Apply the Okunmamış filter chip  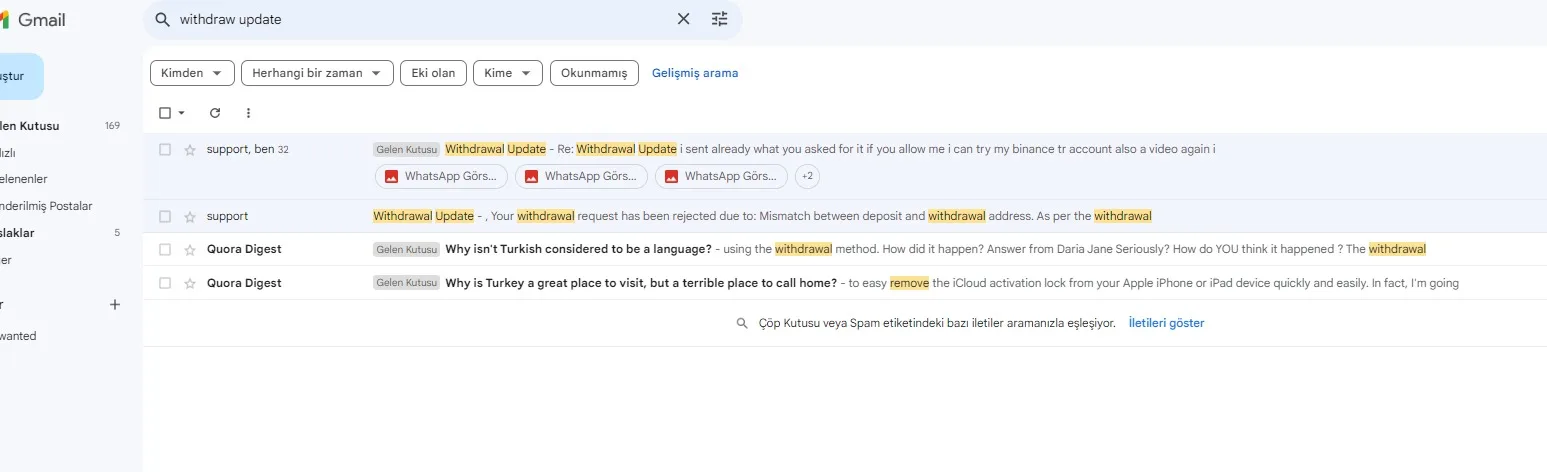(x=594, y=73)
